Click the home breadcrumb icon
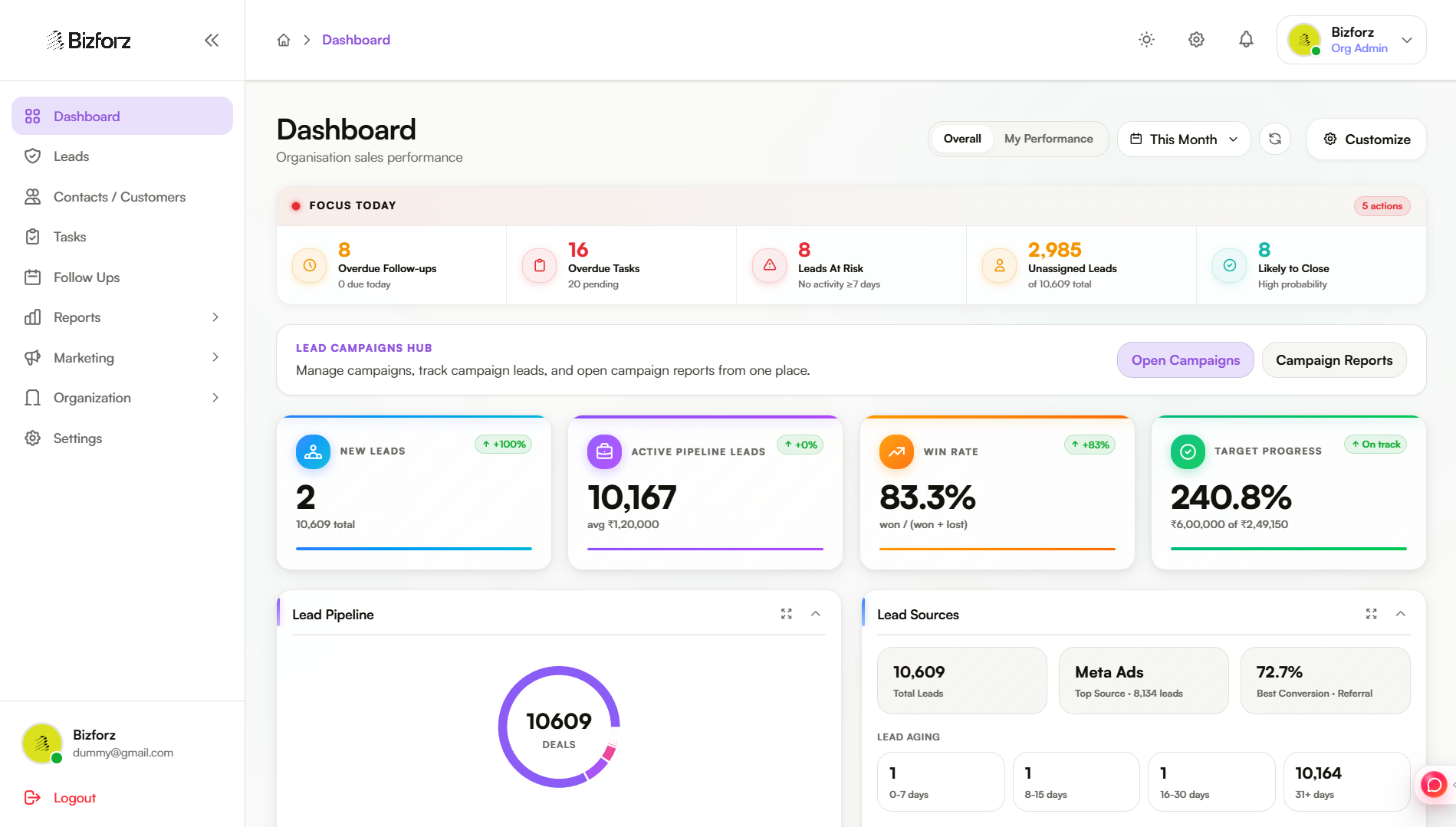 pyautogui.click(x=284, y=40)
